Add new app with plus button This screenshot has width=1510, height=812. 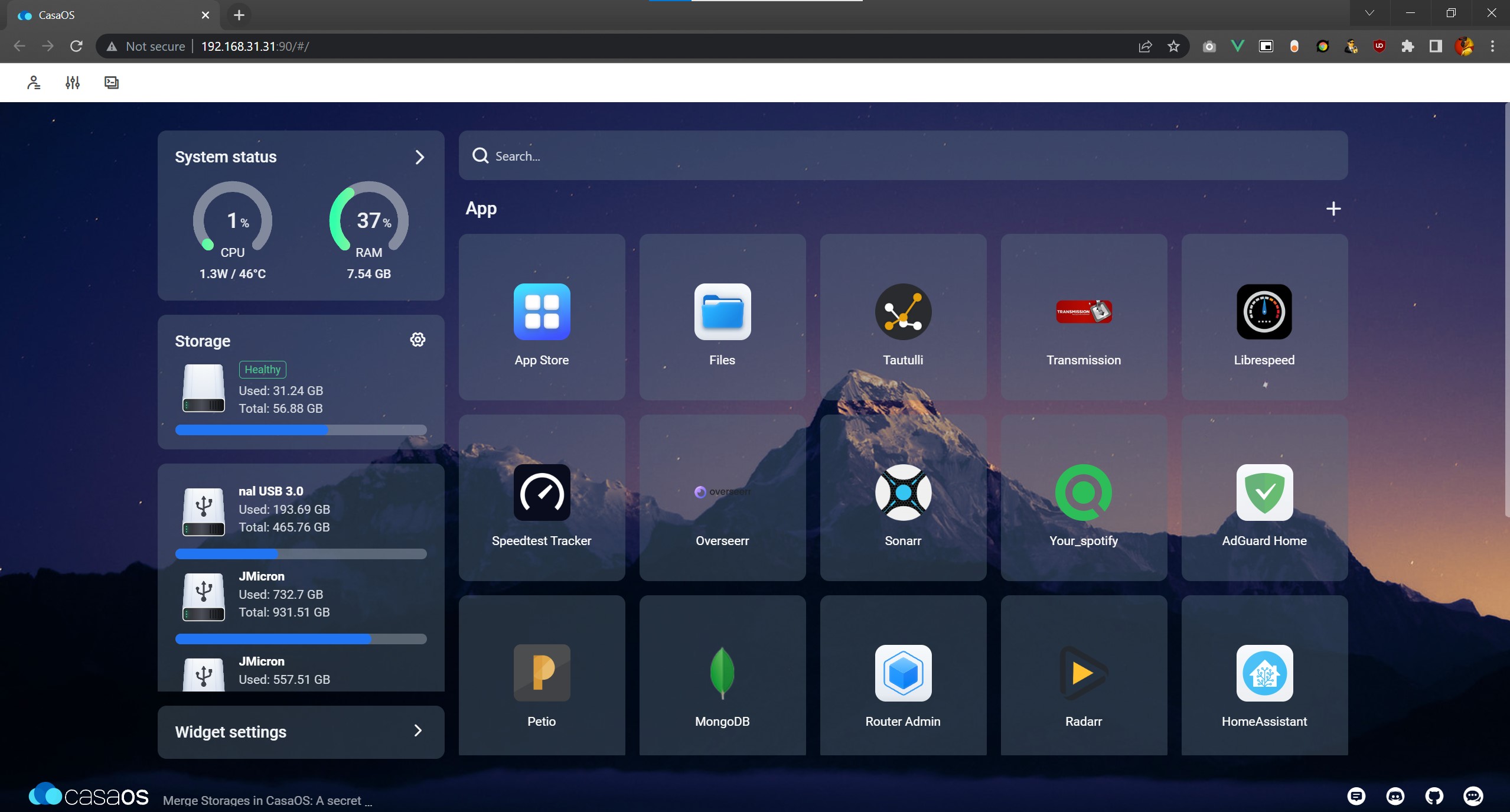(1333, 208)
